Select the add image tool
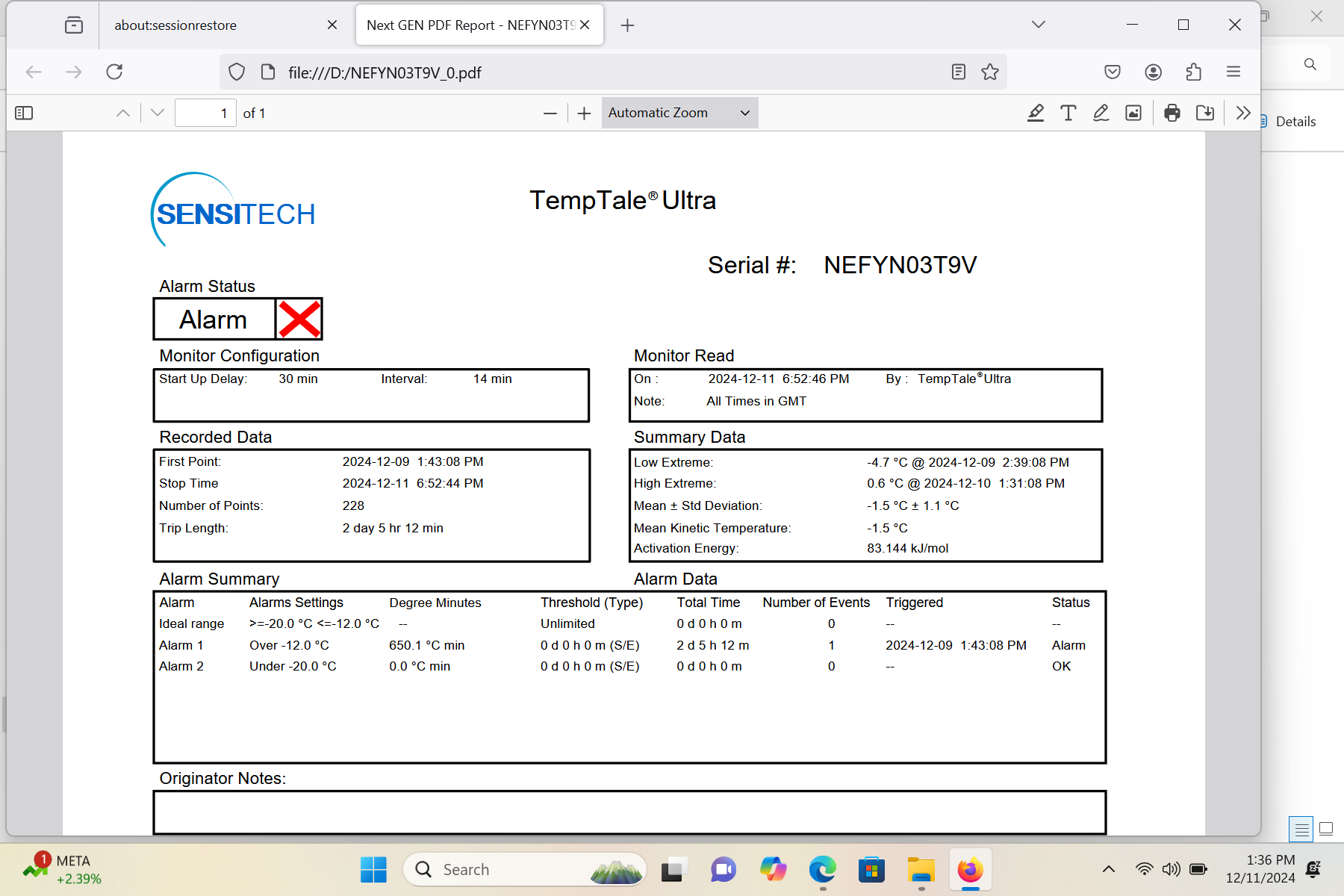The height and width of the screenshot is (896, 1344). pos(1133,113)
